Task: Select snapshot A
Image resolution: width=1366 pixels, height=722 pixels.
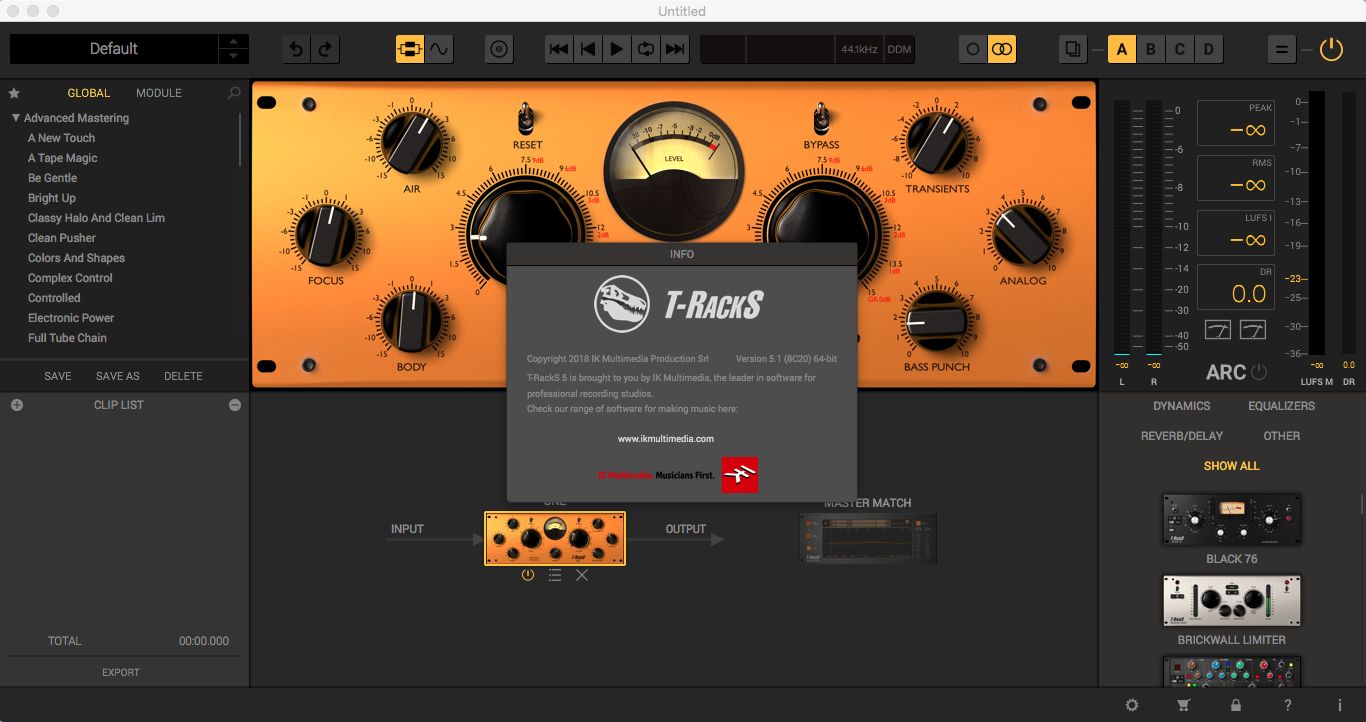Action: point(1122,49)
